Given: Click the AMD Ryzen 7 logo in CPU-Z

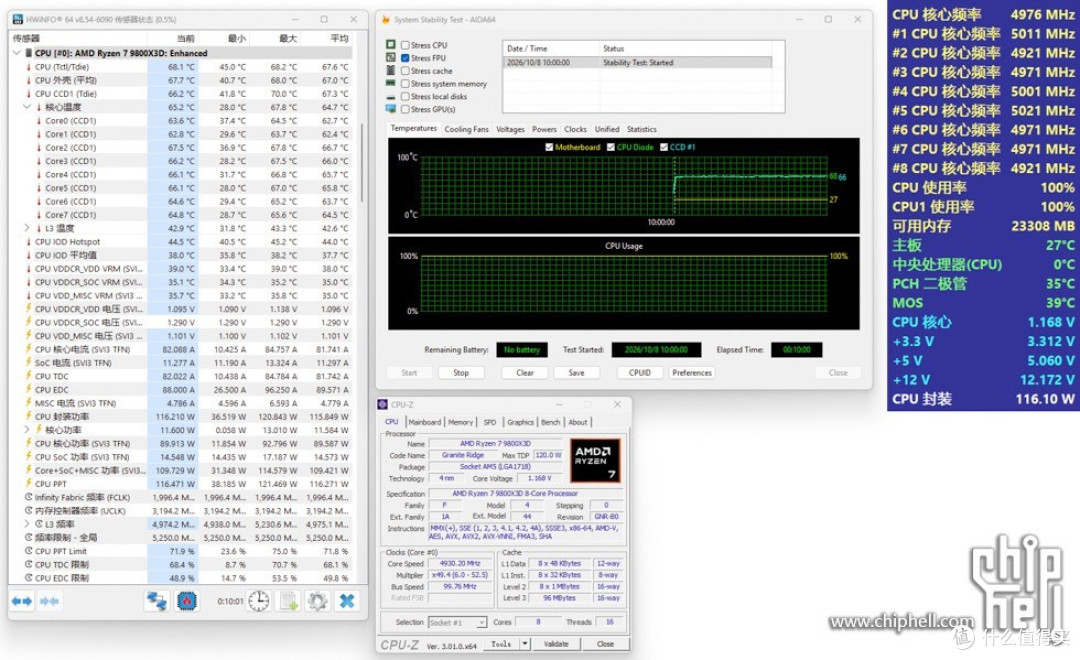Looking at the screenshot, I should click(x=596, y=460).
